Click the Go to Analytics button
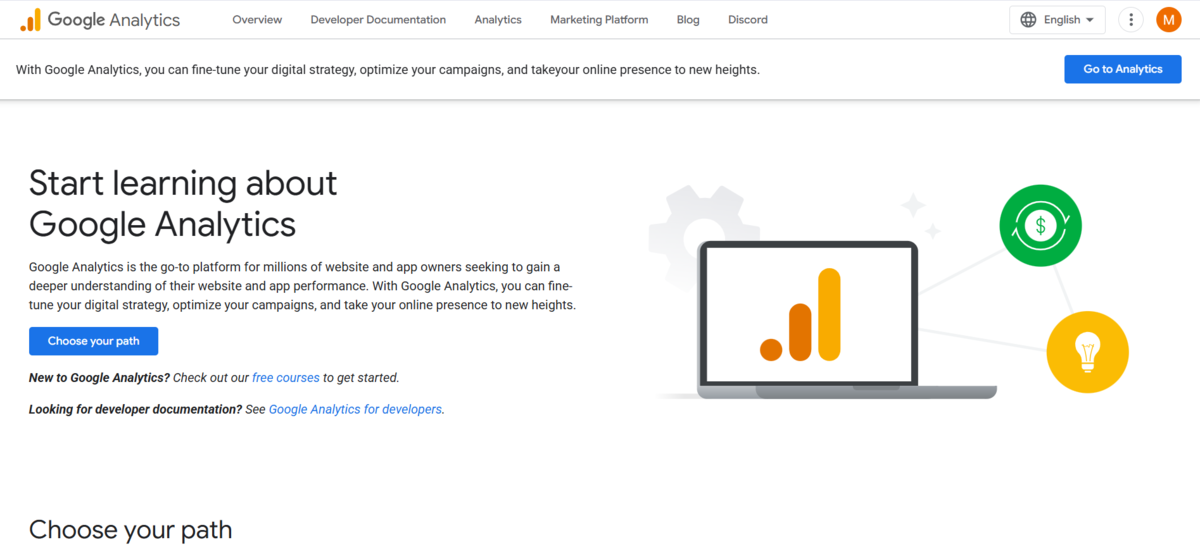This screenshot has height=554, width=1200. pyautogui.click(x=1123, y=69)
